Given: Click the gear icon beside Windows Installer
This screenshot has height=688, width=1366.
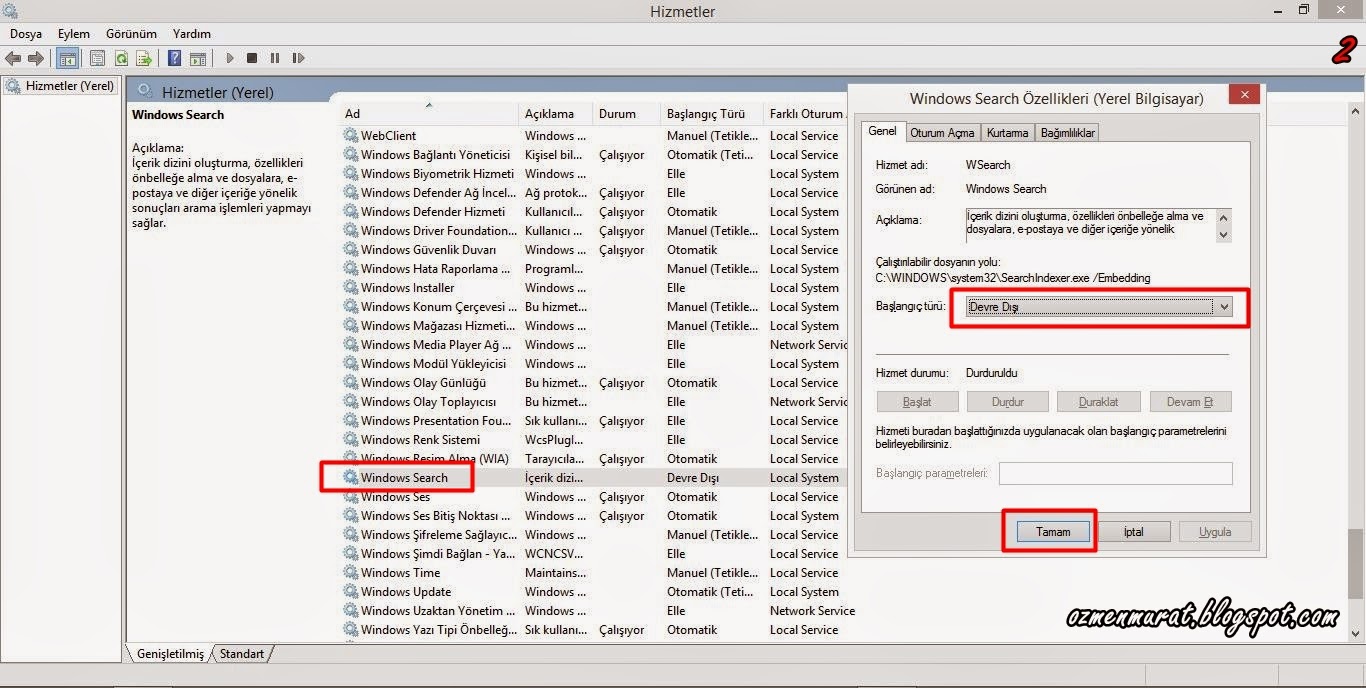Looking at the screenshot, I should [351, 287].
